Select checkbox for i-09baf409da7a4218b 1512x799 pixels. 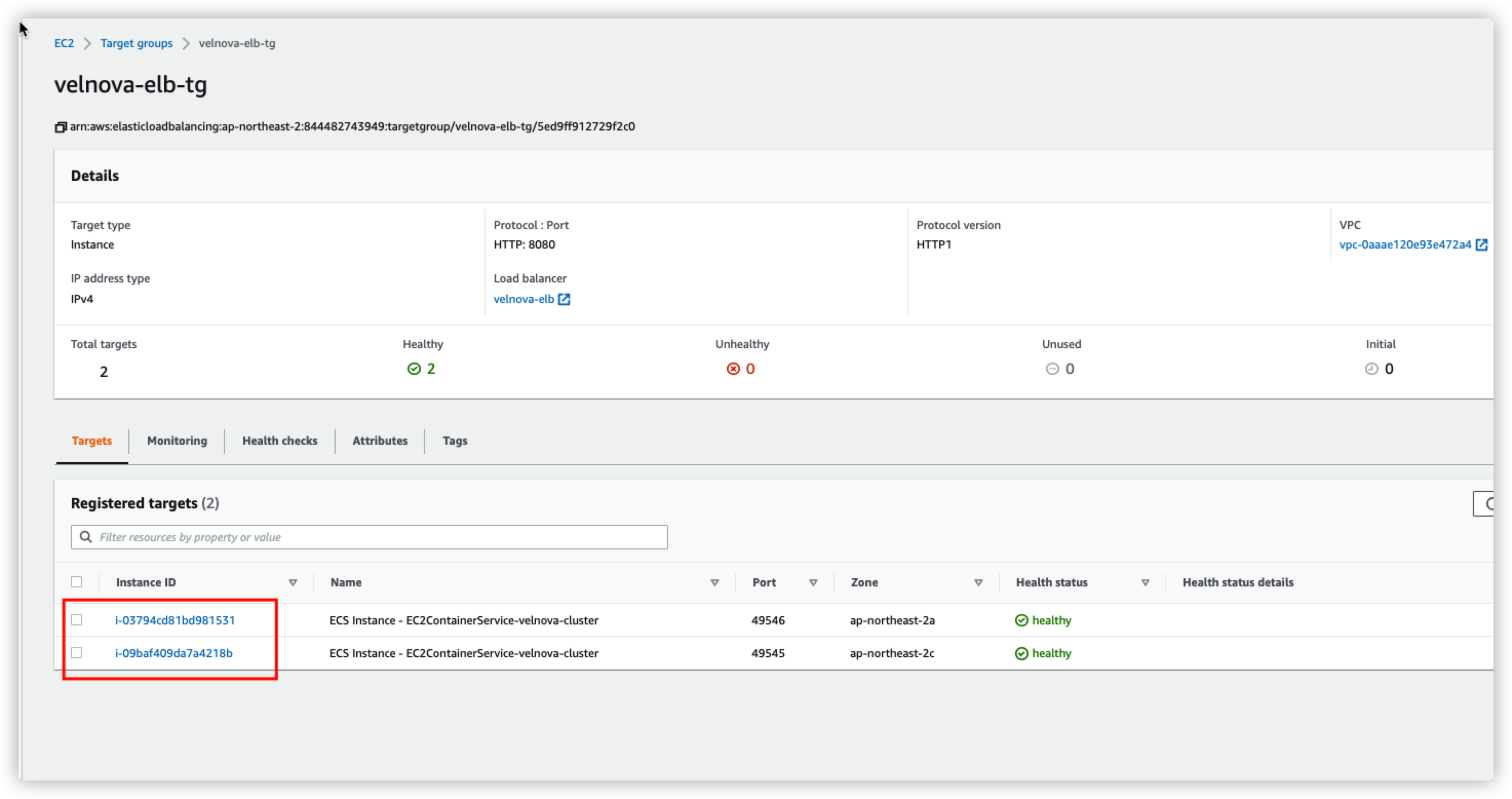pyautogui.click(x=77, y=653)
